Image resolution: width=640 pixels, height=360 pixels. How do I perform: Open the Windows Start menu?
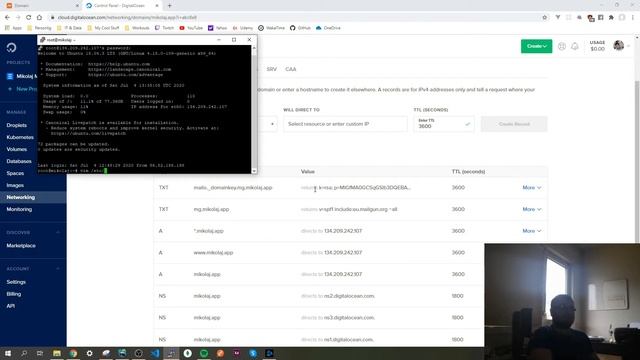(x=7, y=353)
